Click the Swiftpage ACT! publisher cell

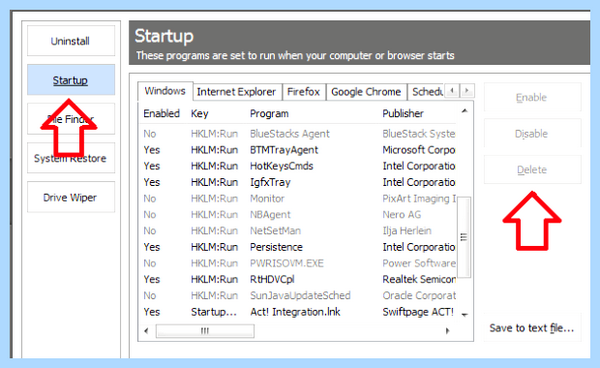click(418, 312)
